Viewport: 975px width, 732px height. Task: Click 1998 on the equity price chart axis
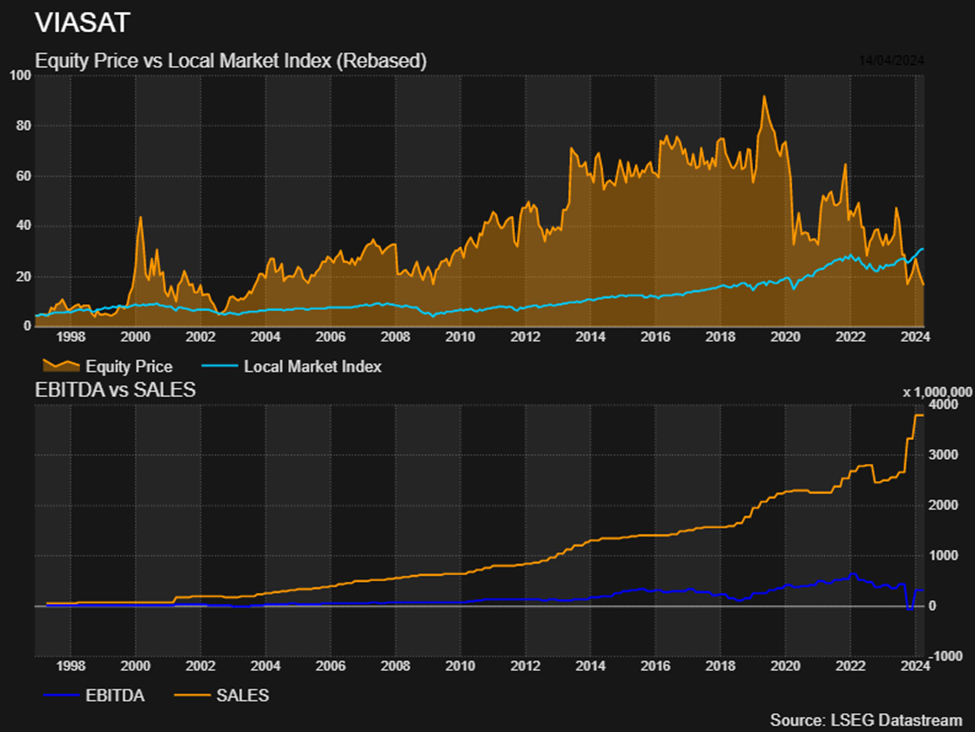[71, 337]
